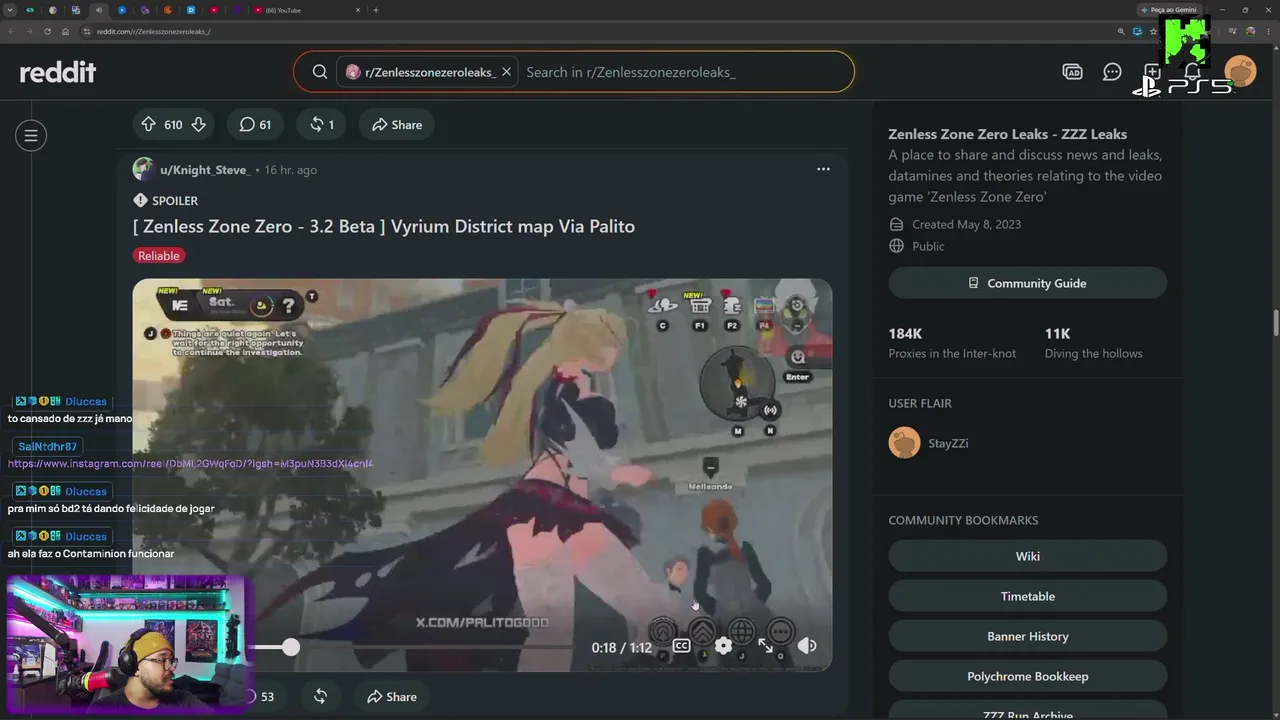
Task: Click the 184K members count
Action: pyautogui.click(x=905, y=333)
